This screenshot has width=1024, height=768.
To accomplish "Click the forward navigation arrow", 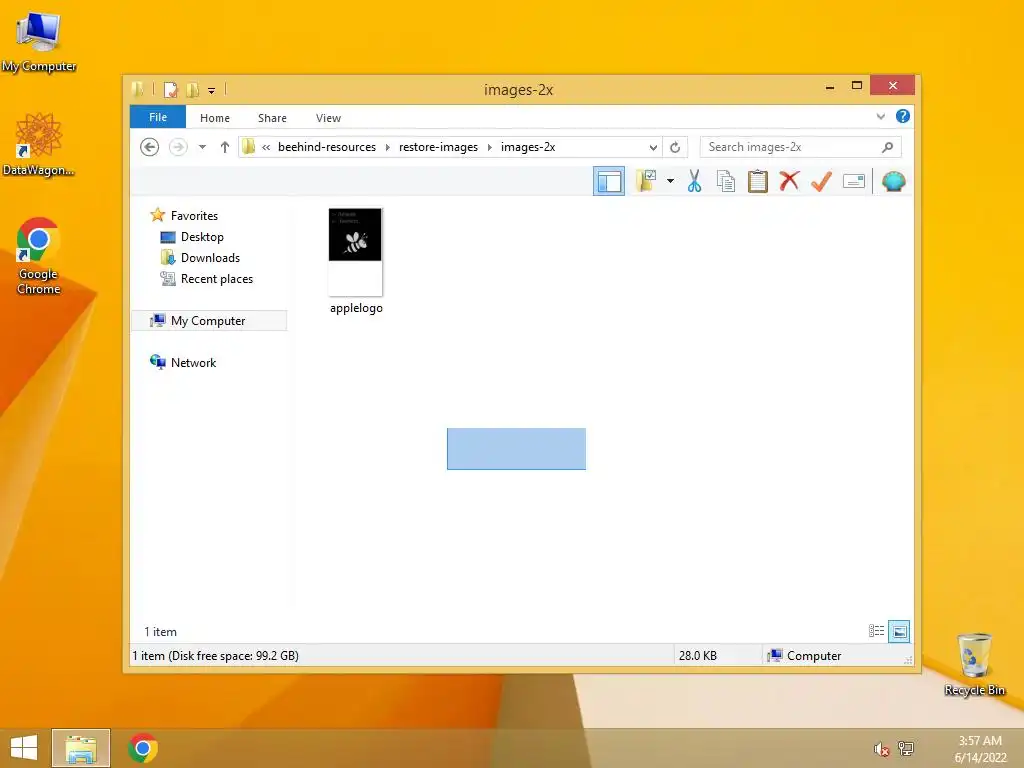I will 178,147.
